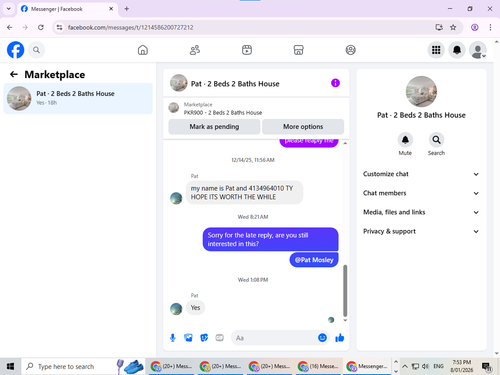Click the 'my name is Pat' message bubble

(x=244, y=192)
